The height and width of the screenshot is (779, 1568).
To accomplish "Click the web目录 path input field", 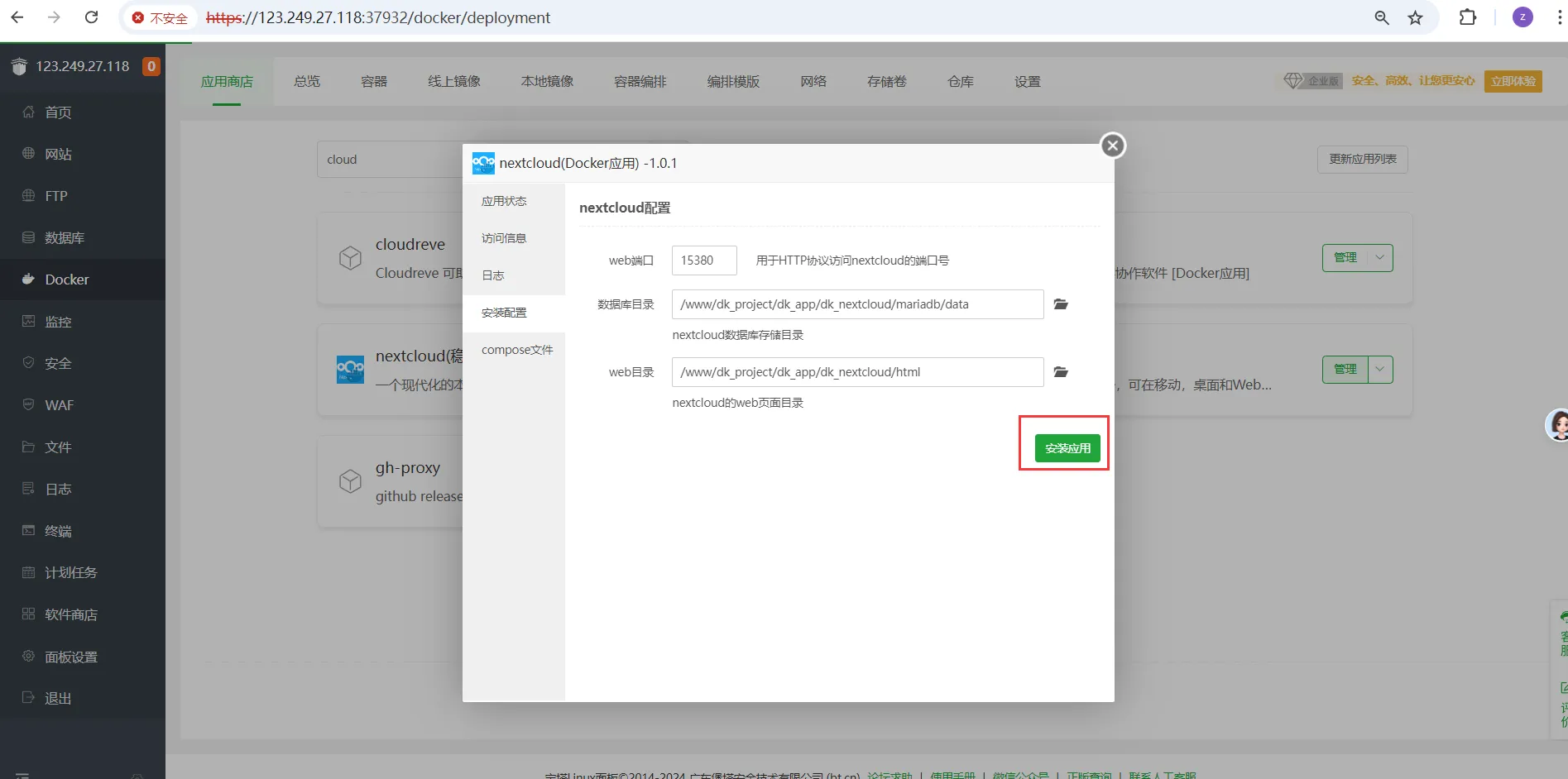I will pyautogui.click(x=858, y=372).
